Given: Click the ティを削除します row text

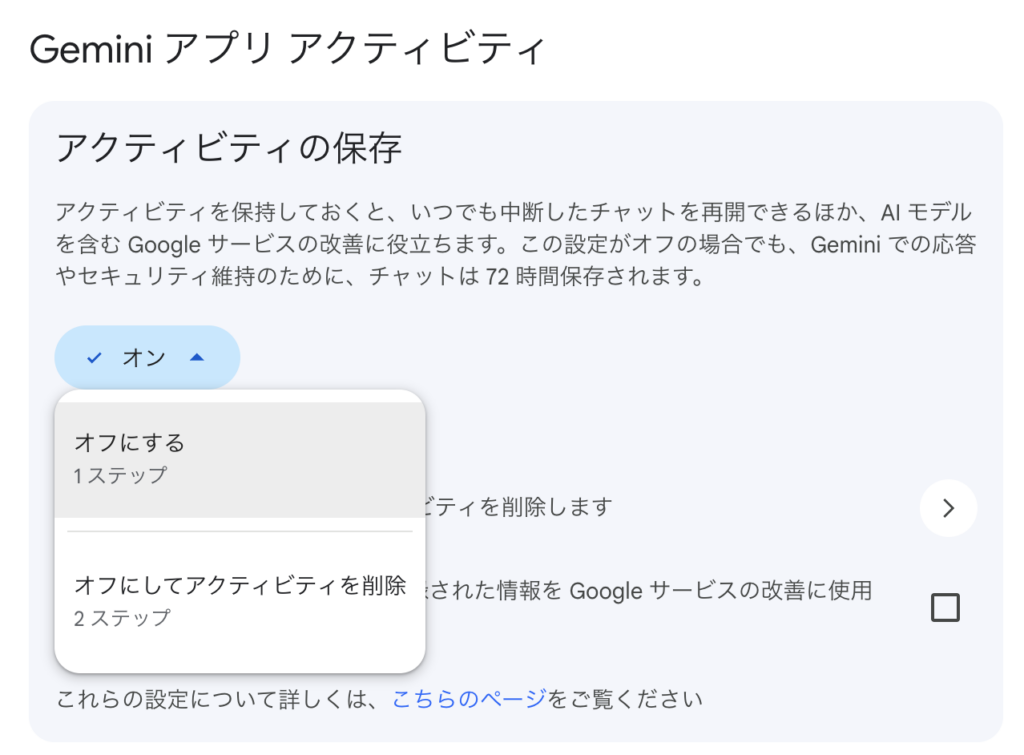Looking at the screenshot, I should point(518,507).
